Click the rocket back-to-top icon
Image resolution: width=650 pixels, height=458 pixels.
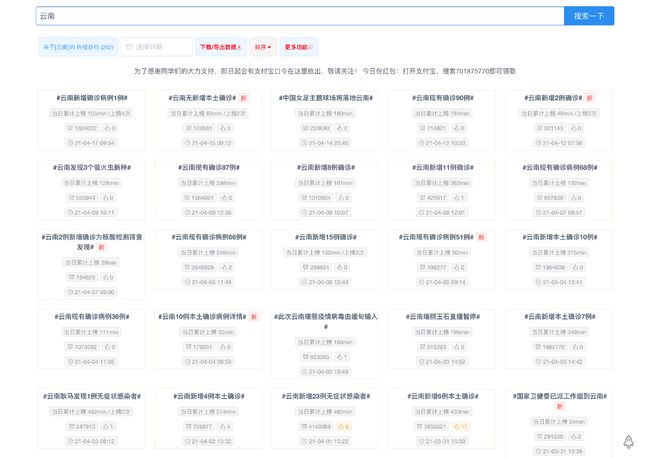(x=628, y=442)
